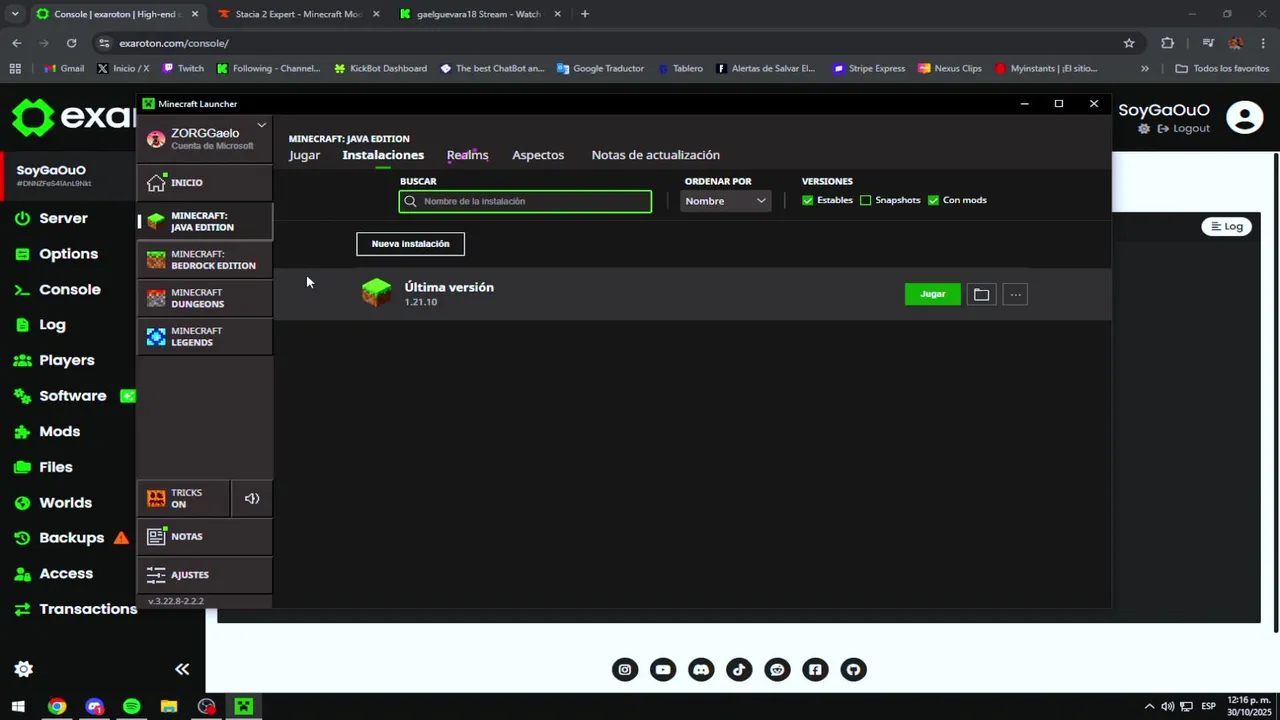
Task: Open installation folder for Última versión
Action: 981,294
